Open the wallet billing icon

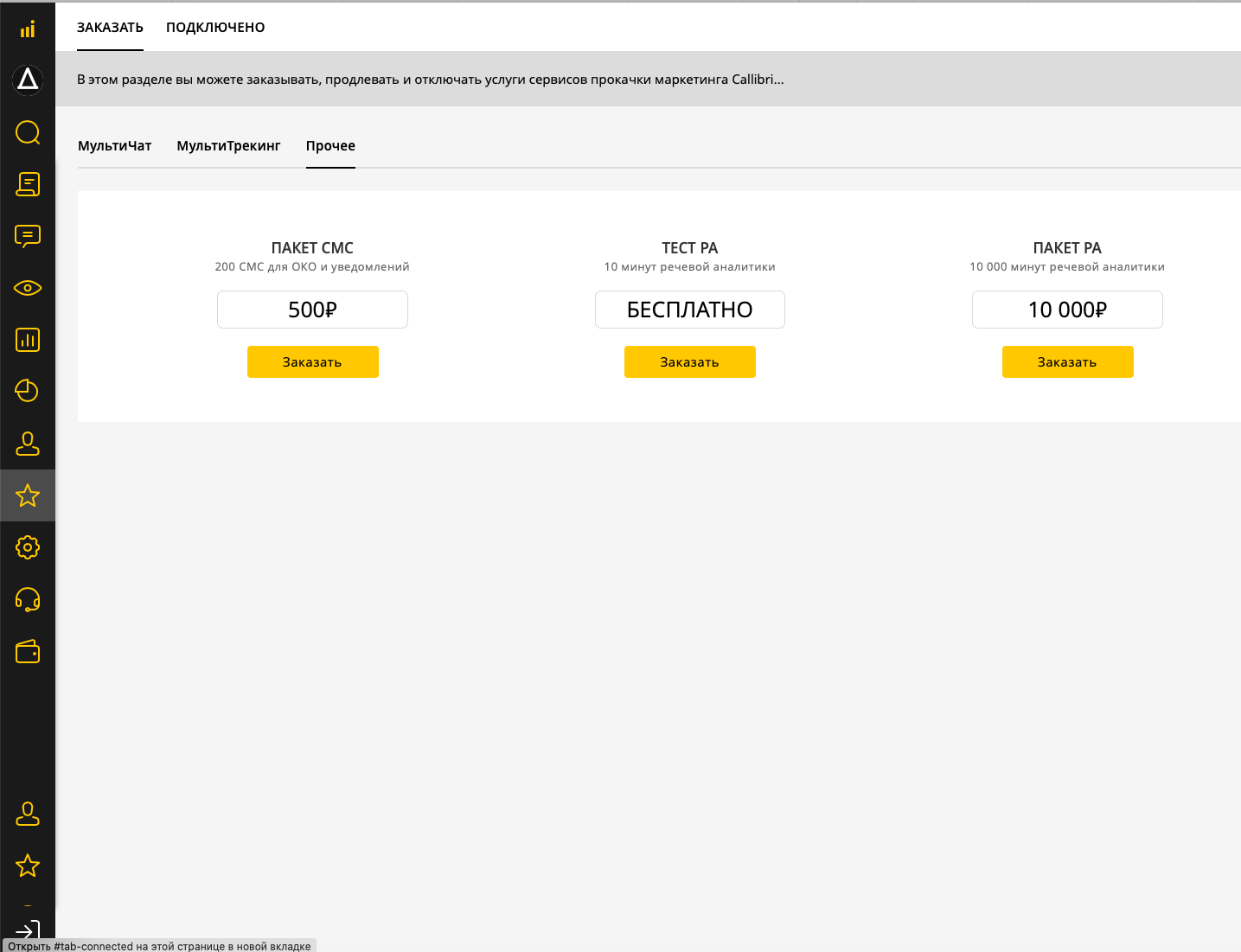[x=28, y=652]
